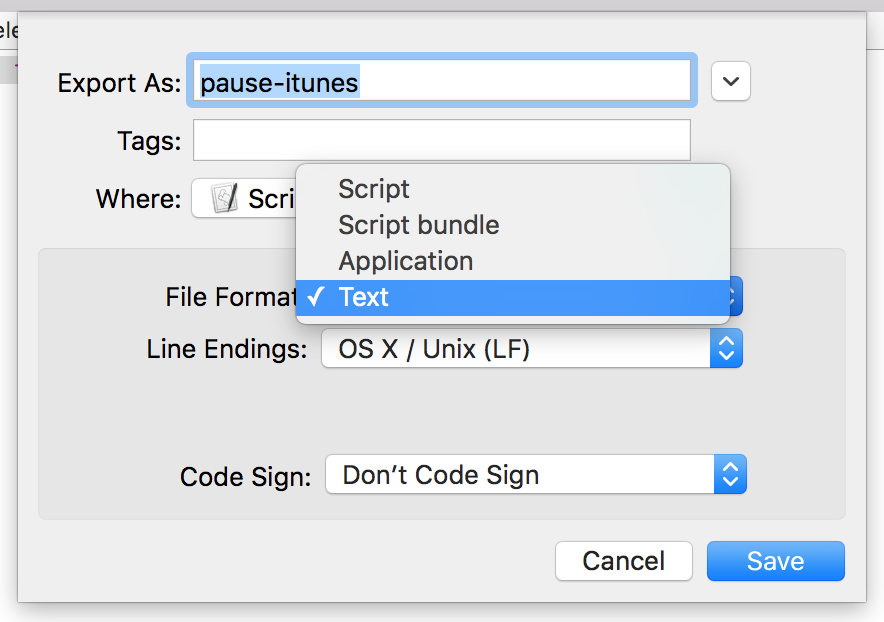Select the checked Text format option
This screenshot has height=622, width=884.
(x=512, y=298)
